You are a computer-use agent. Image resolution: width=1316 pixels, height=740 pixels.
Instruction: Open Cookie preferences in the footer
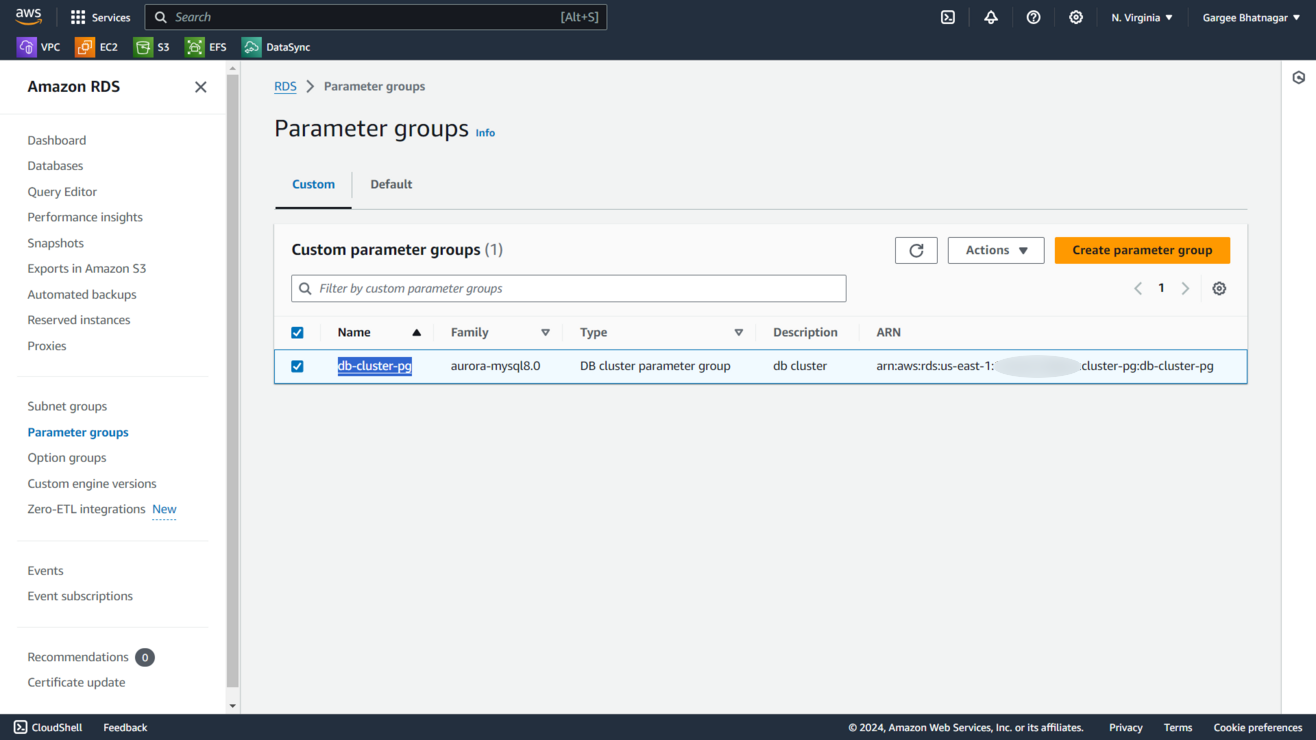click(x=1258, y=727)
